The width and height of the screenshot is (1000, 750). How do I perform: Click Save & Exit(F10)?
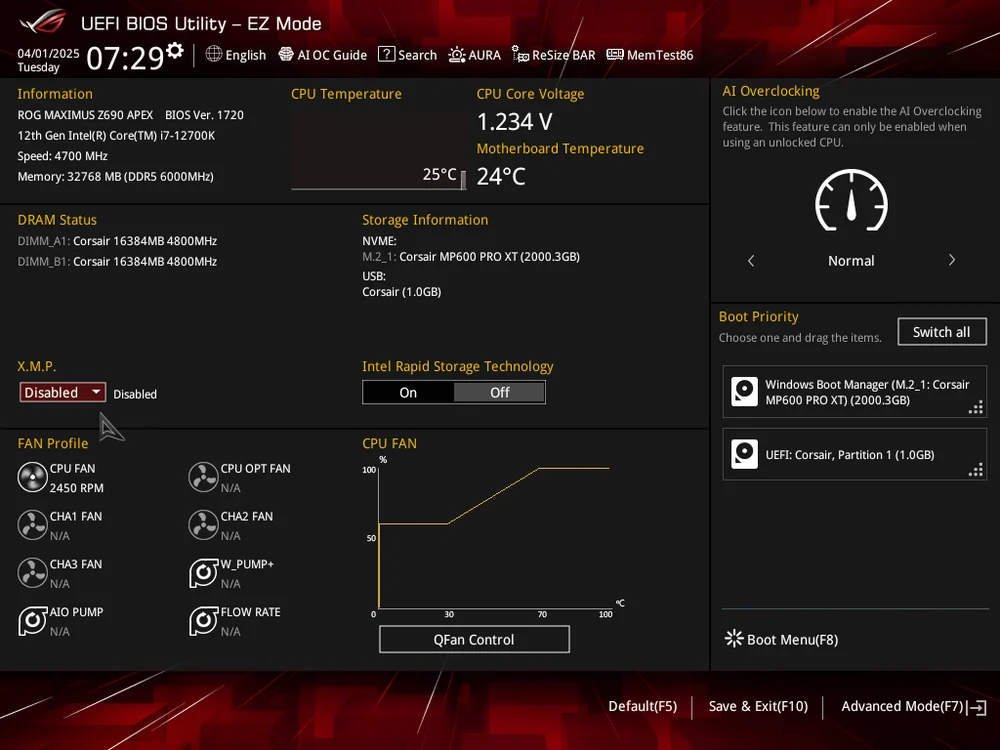tap(758, 706)
